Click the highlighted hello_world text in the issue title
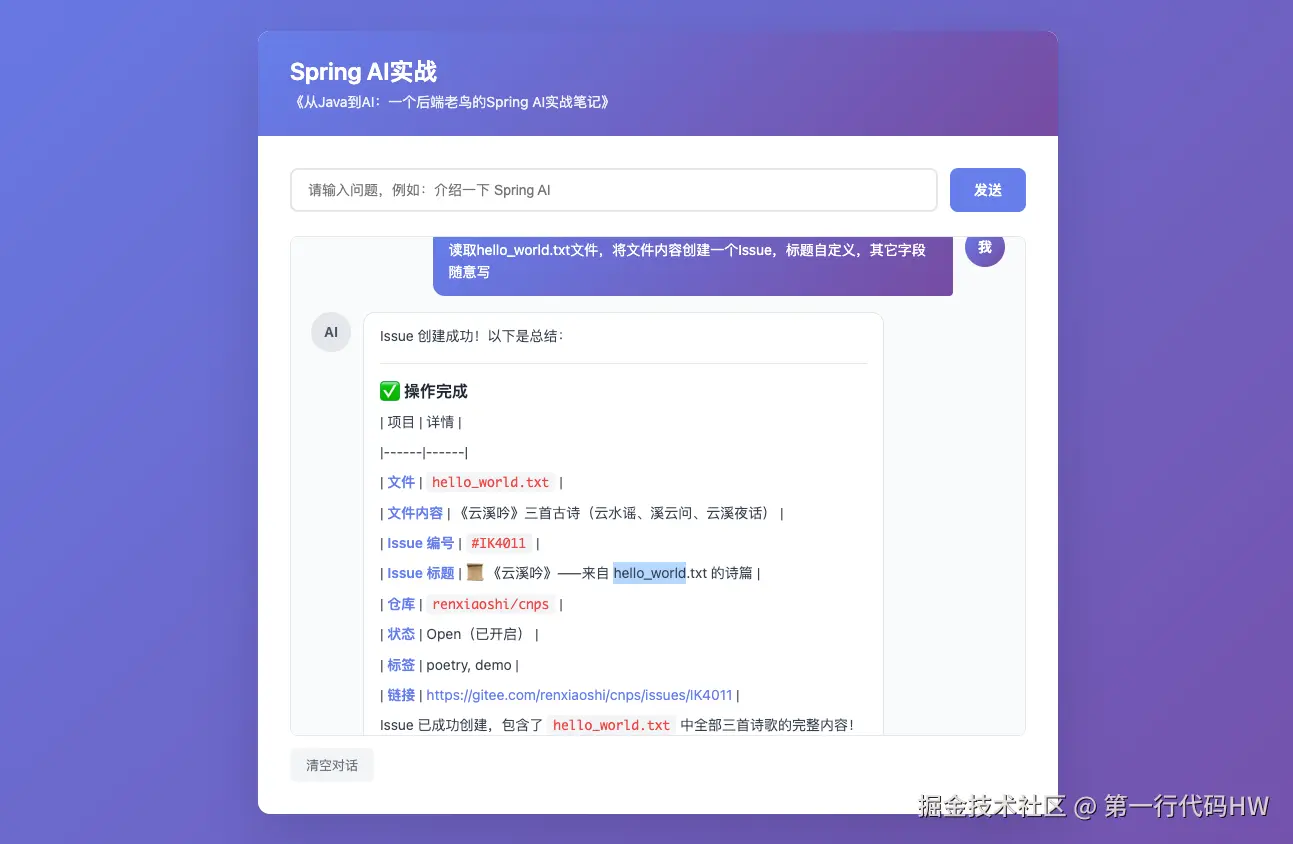This screenshot has width=1293, height=844. point(650,573)
